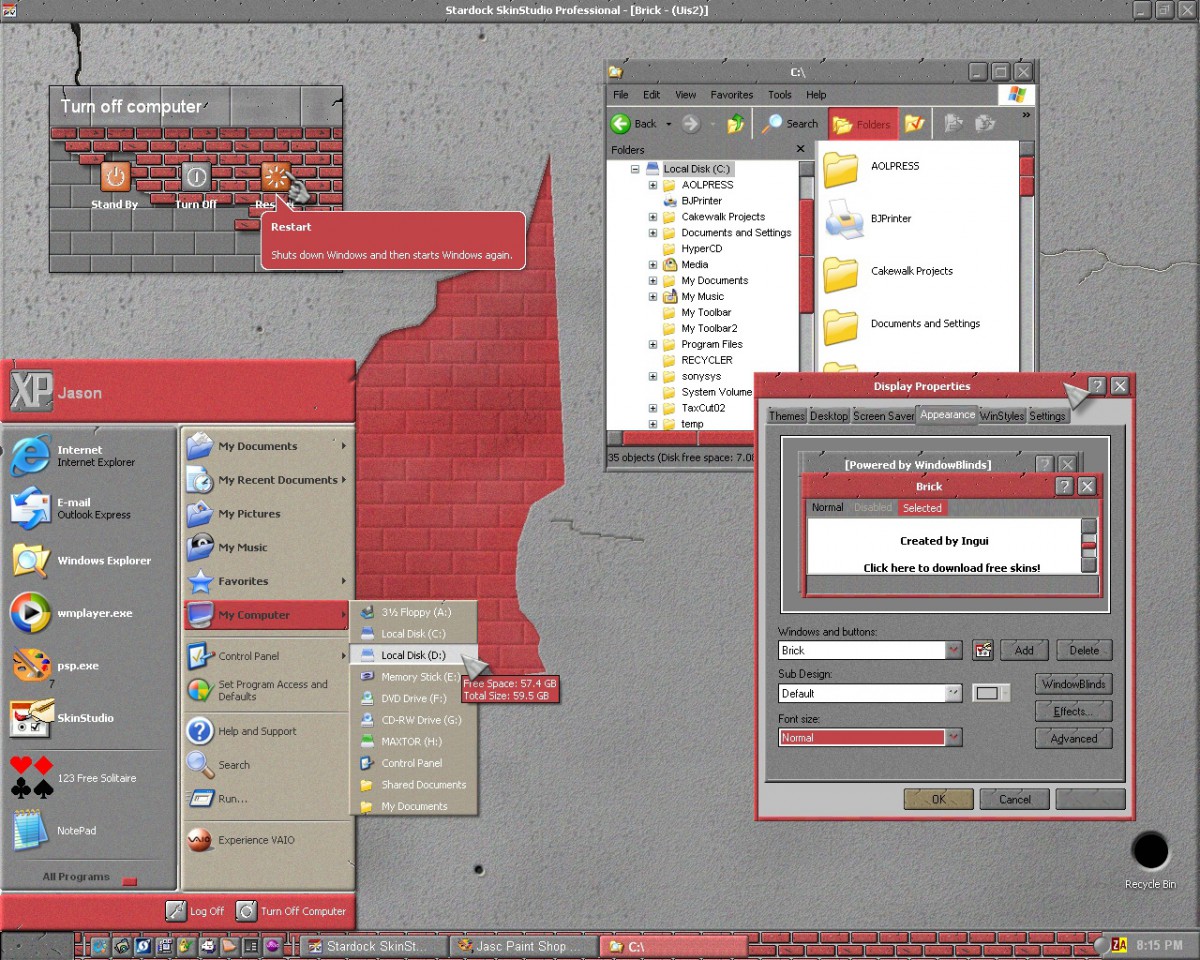Viewport: 1200px width, 960px height.
Task: Open SkinStudio from Start menu
Action: (30, 718)
